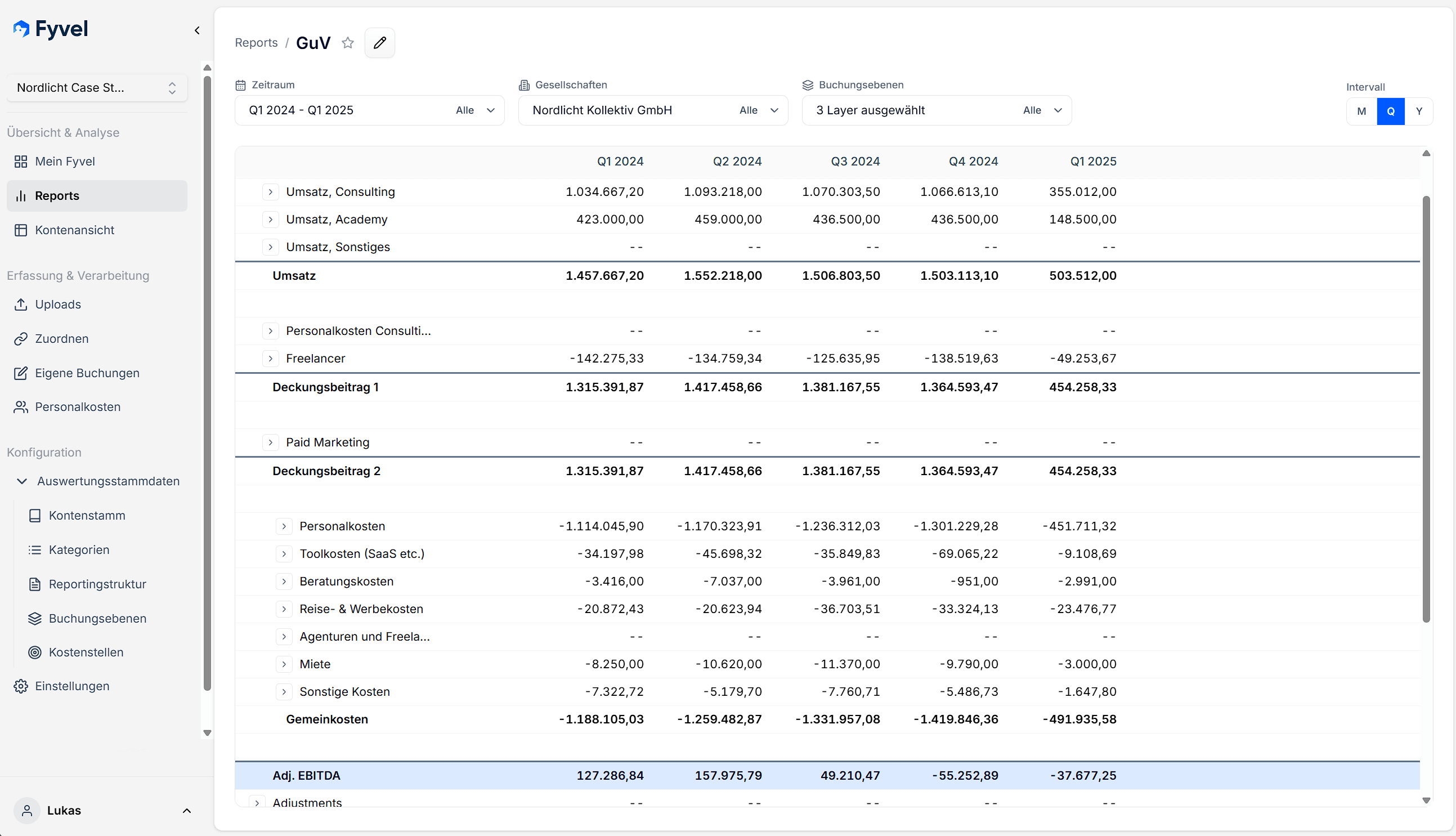The width and height of the screenshot is (1456, 836).
Task: Open Buchungsebenen in the sidebar
Action: click(104, 618)
